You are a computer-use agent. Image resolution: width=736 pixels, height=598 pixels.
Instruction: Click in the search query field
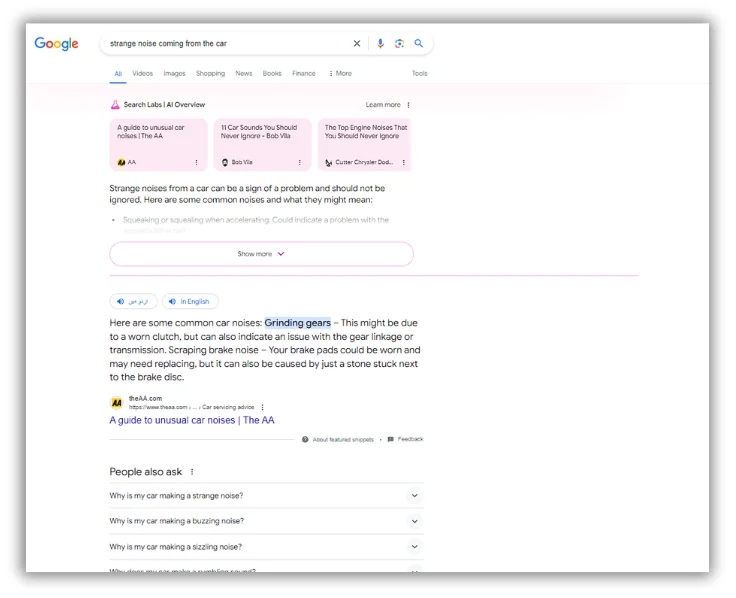228,44
